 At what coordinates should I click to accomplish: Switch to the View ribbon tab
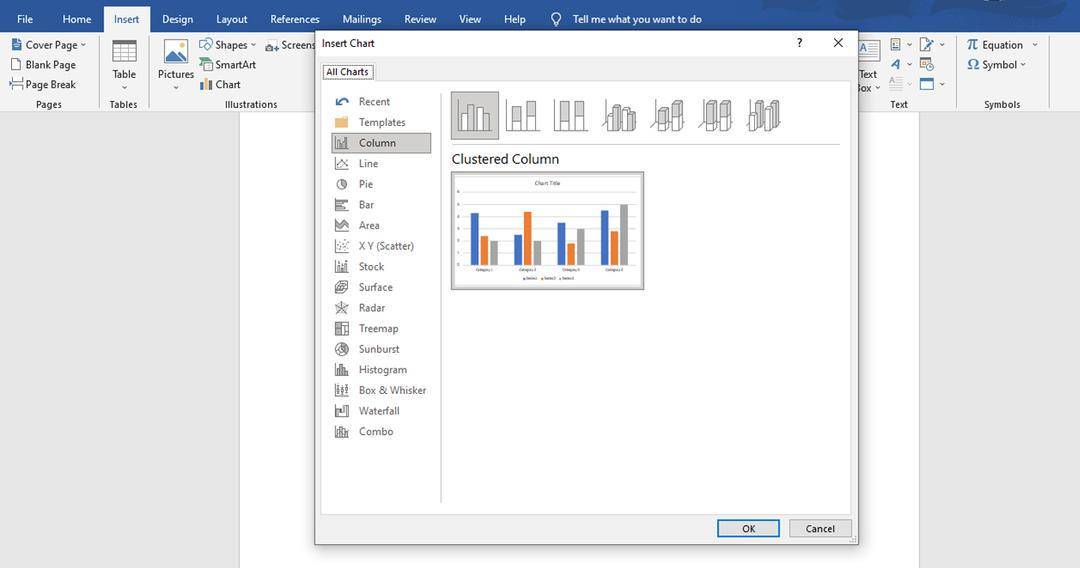(x=470, y=19)
